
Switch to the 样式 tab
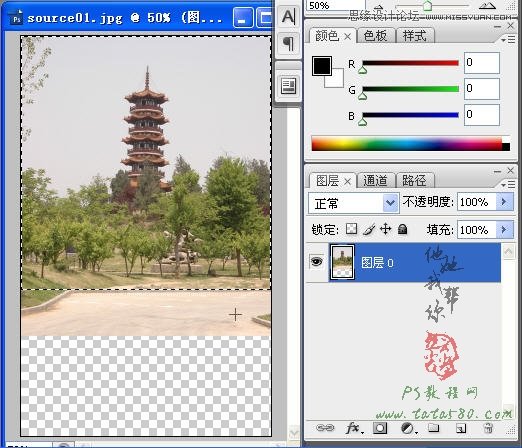(414, 36)
